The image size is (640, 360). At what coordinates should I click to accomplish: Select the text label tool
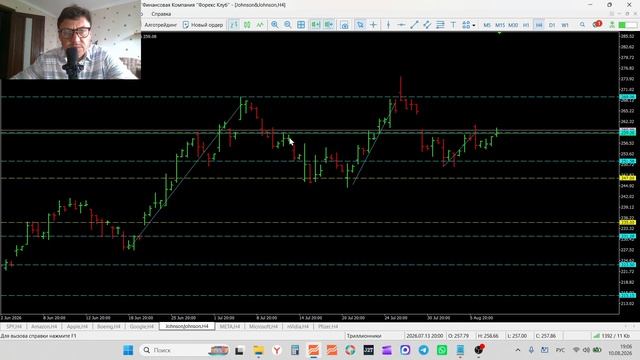453,25
